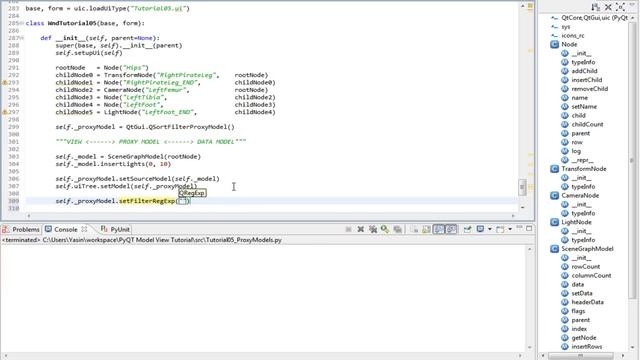
Task: Select the Console tab
Action: [x=61, y=229]
